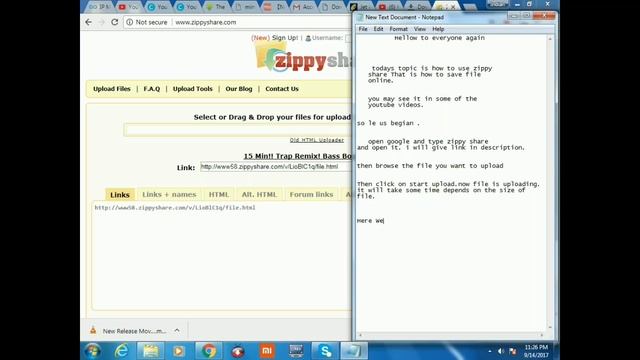Click the taskbar clock showing 11:26 PM
Screen dimensions: 640x360
(536, 347)
